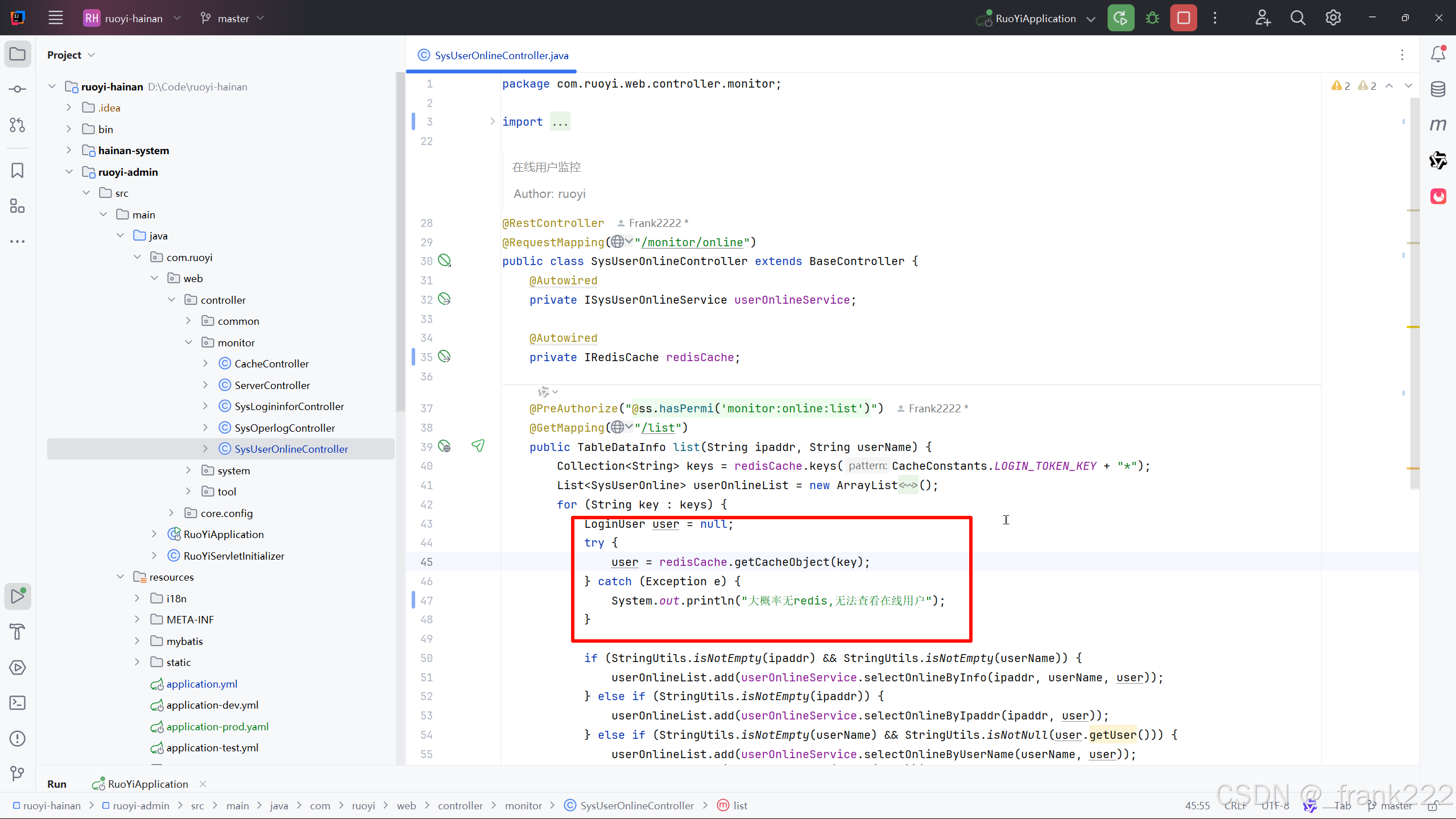
Task: Toggle the fold for import statements
Action: [x=493, y=121]
